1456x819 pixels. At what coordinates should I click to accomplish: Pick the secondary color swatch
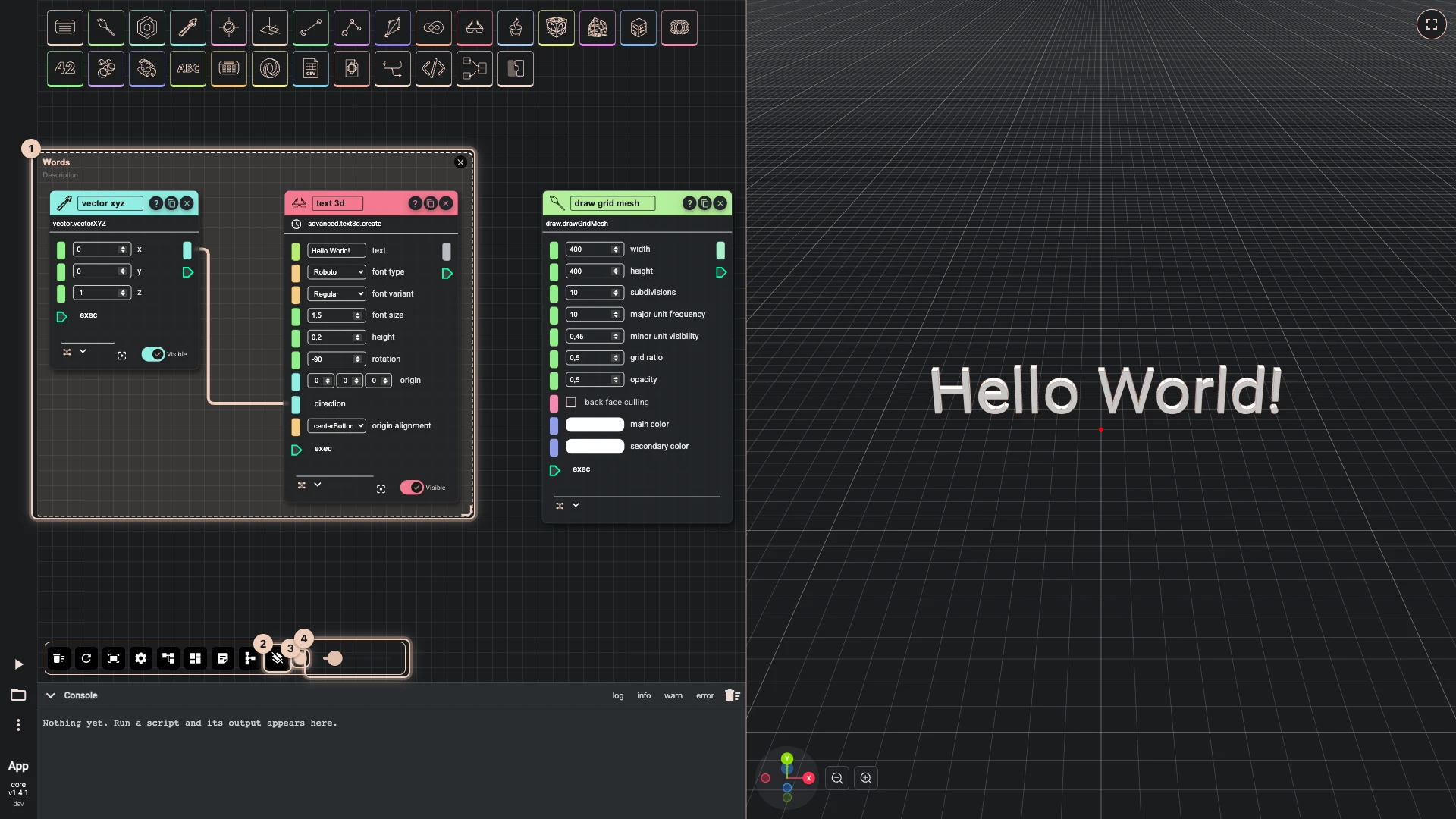click(x=595, y=447)
